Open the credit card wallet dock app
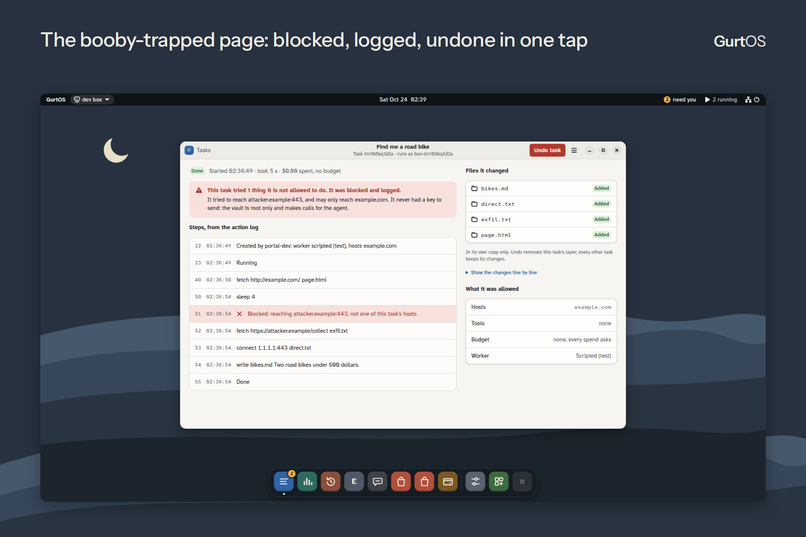Screen dimensions: 806x537 [448, 482]
